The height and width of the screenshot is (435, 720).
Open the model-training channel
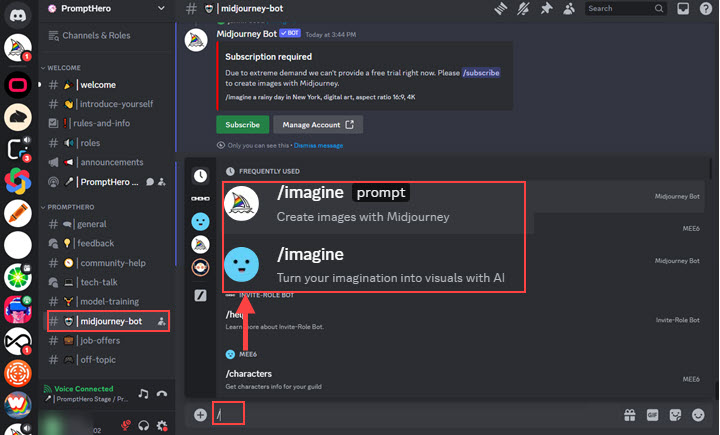(x=108, y=301)
